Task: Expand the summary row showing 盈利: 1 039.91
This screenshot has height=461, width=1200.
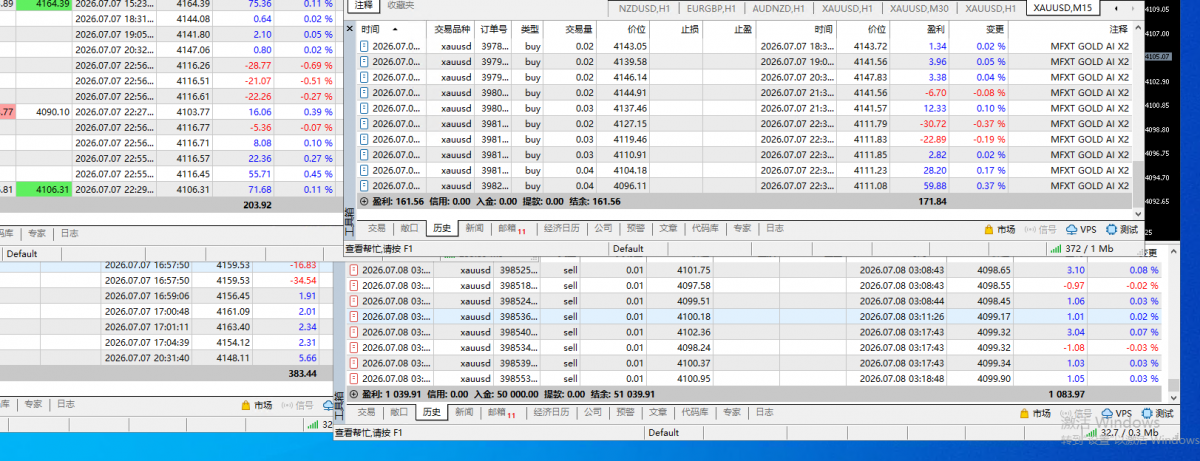Action: 353,394
